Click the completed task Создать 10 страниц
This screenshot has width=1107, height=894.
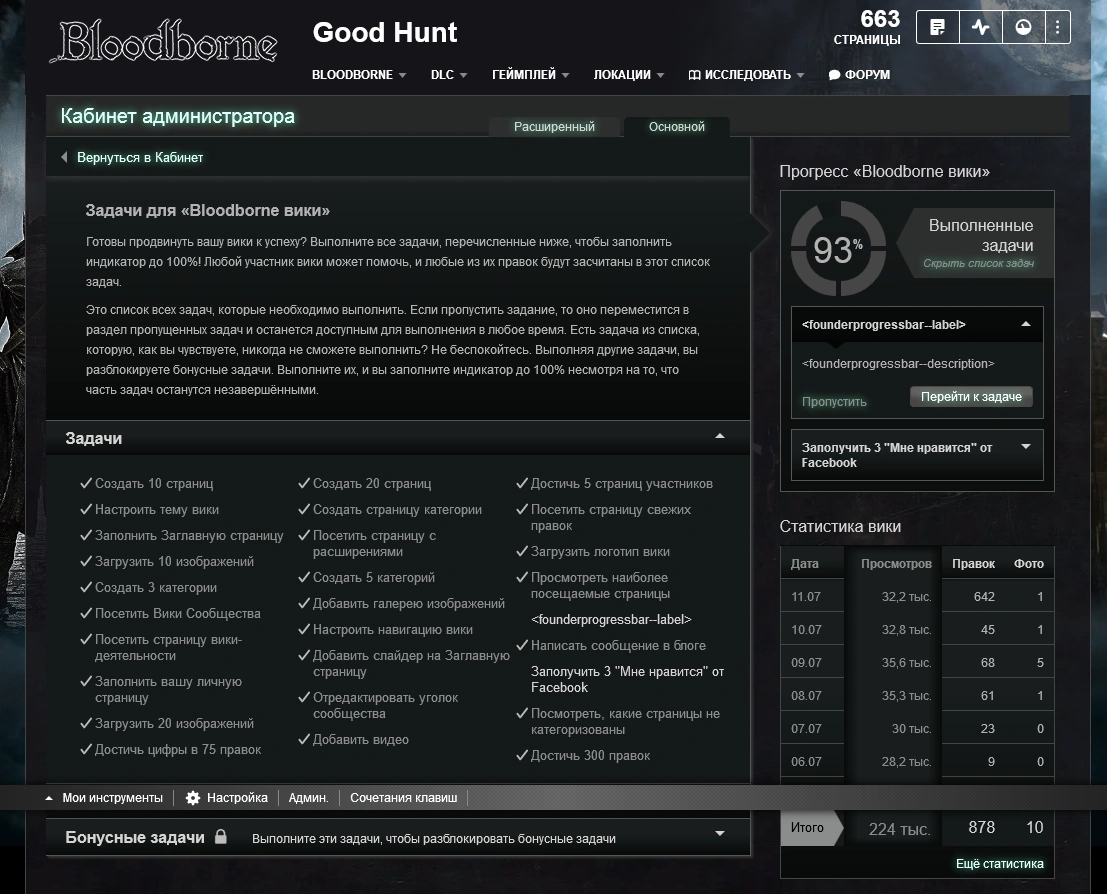pyautogui.click(x=154, y=484)
